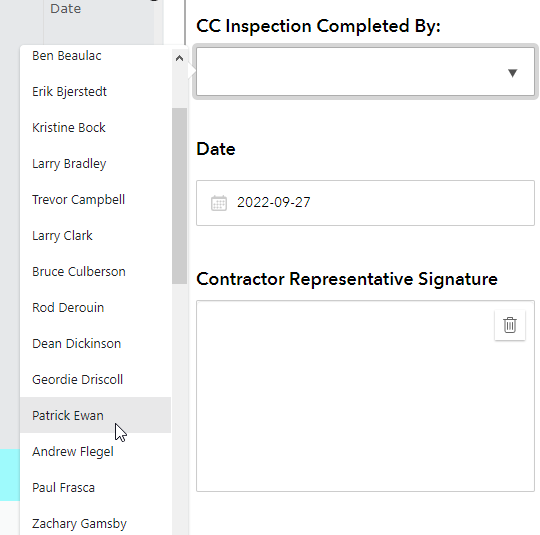The height and width of the screenshot is (535, 540).
Task: Select Andrew Flegel from the list
Action: [x=95, y=451]
